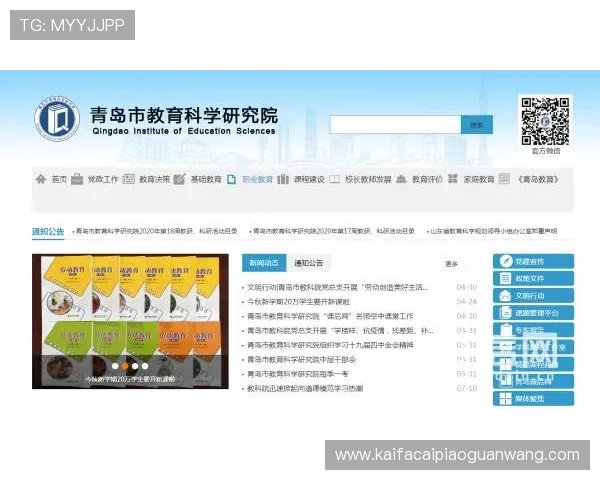Open the "课后网"名师空中课堂工作 news item
The width and height of the screenshot is (600, 480).
click(x=330, y=316)
